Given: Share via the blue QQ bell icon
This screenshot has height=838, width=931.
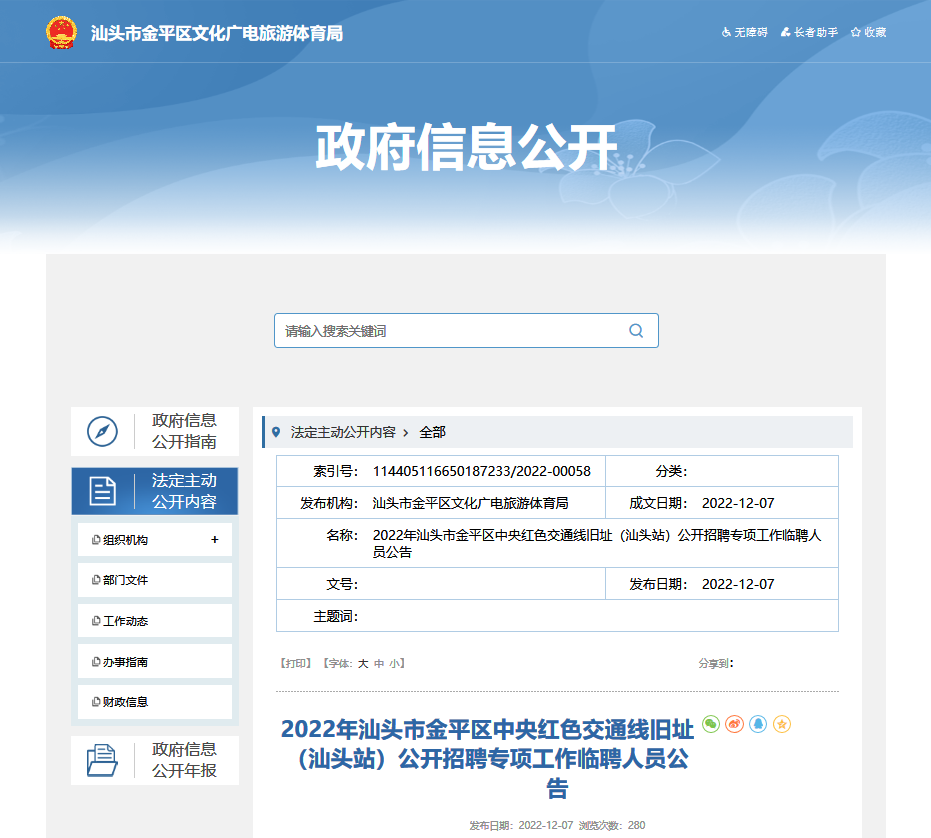Looking at the screenshot, I should coord(758,724).
